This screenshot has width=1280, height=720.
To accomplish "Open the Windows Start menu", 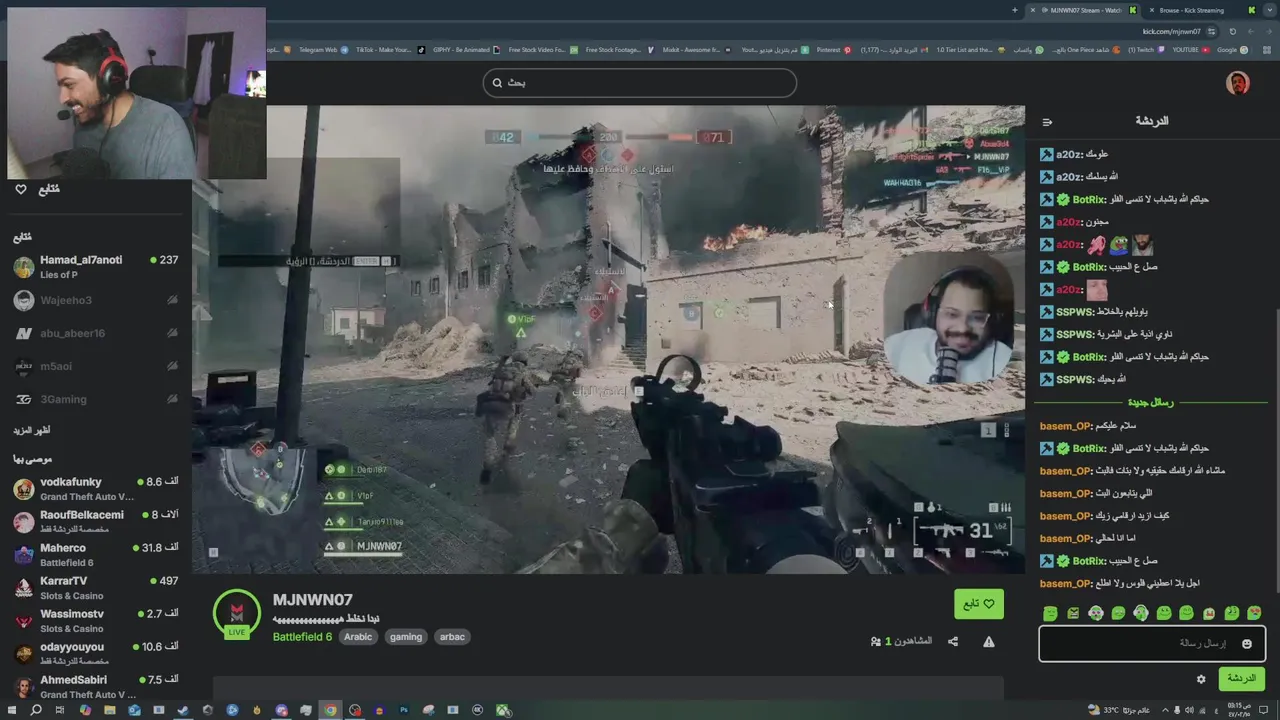I will (x=12, y=710).
